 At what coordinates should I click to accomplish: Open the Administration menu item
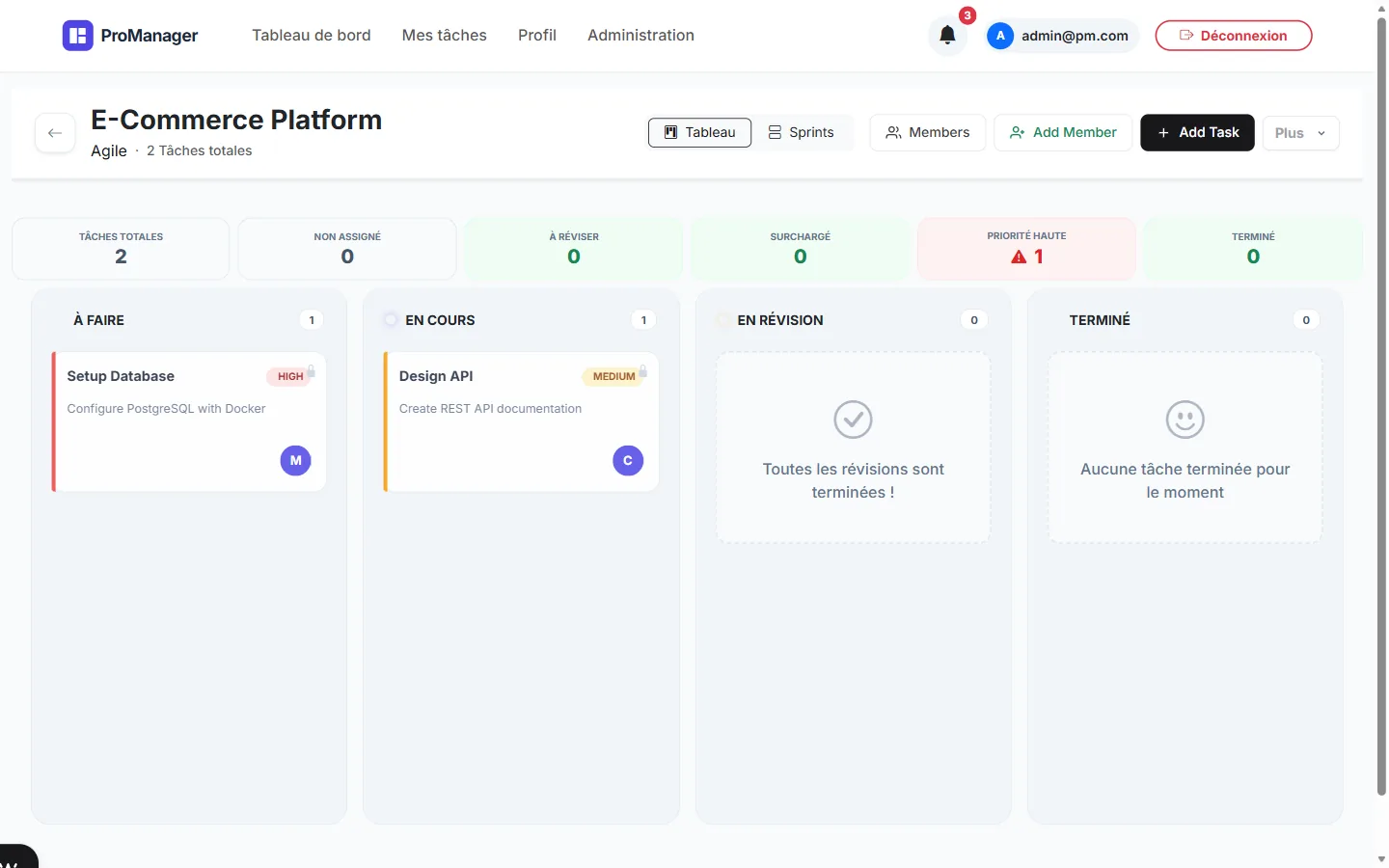[640, 36]
